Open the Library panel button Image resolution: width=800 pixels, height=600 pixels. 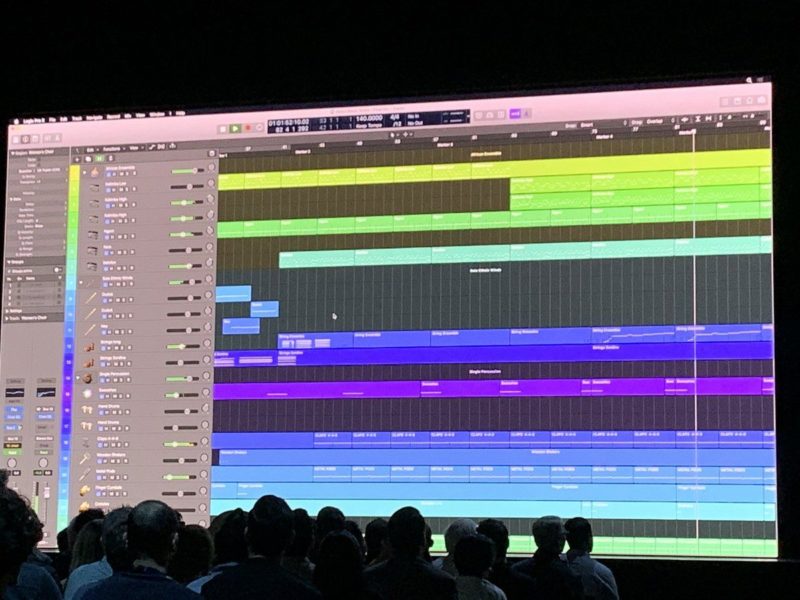coord(16,139)
